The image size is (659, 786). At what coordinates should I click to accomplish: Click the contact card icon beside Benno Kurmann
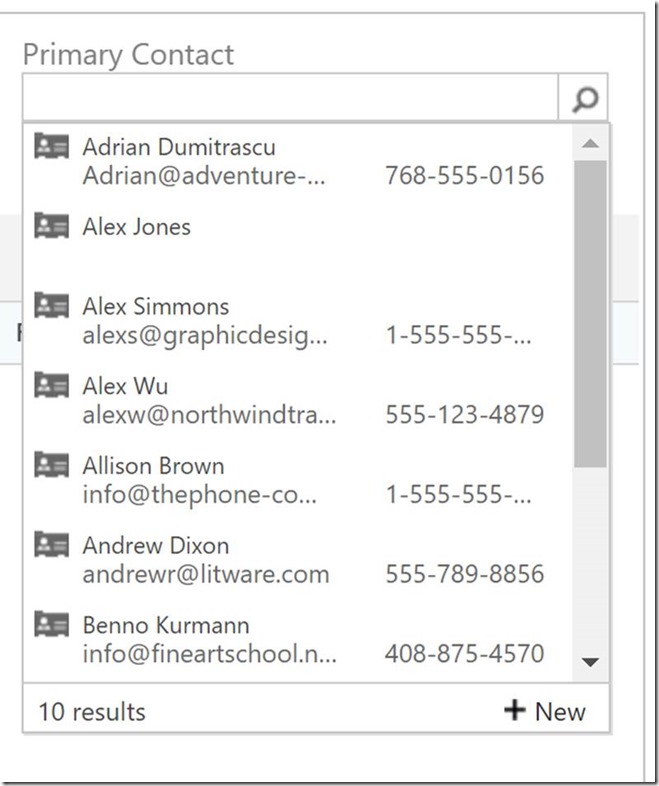51,625
